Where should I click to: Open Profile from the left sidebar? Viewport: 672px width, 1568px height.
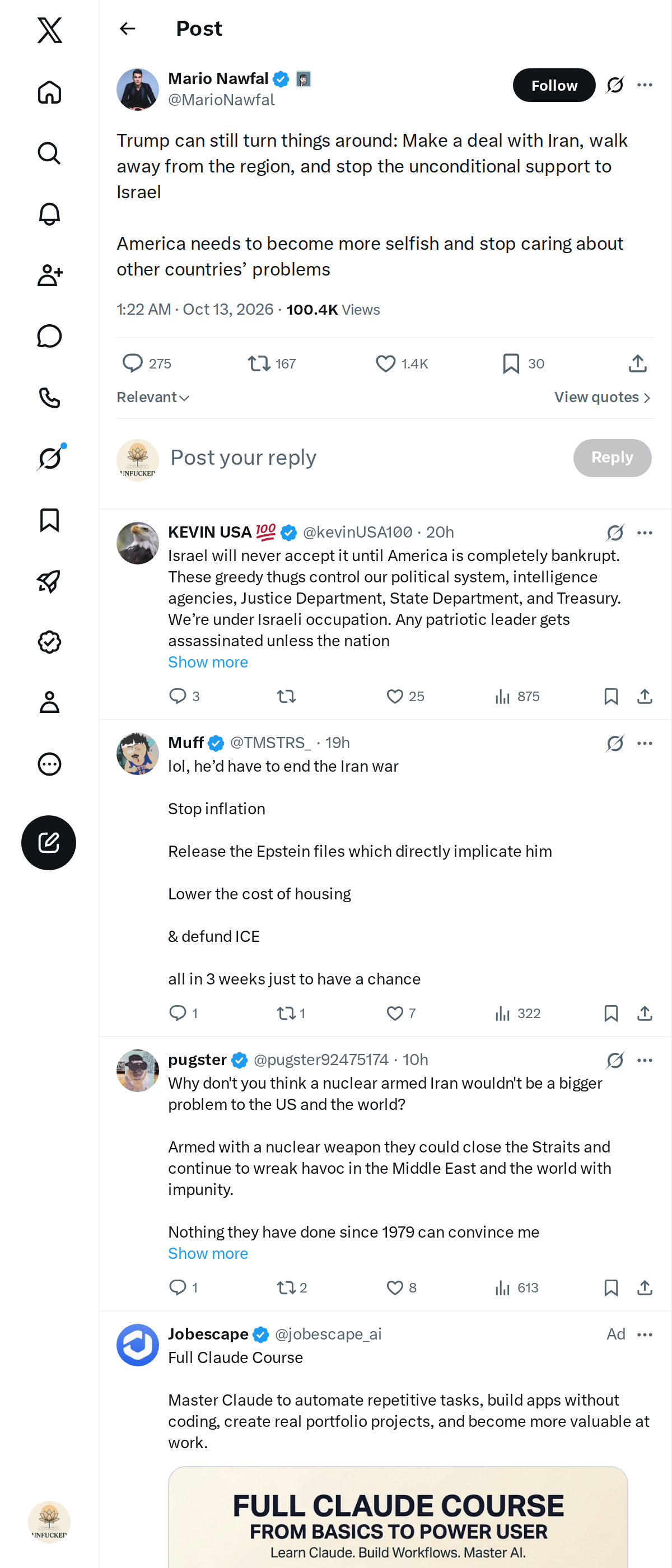click(49, 702)
